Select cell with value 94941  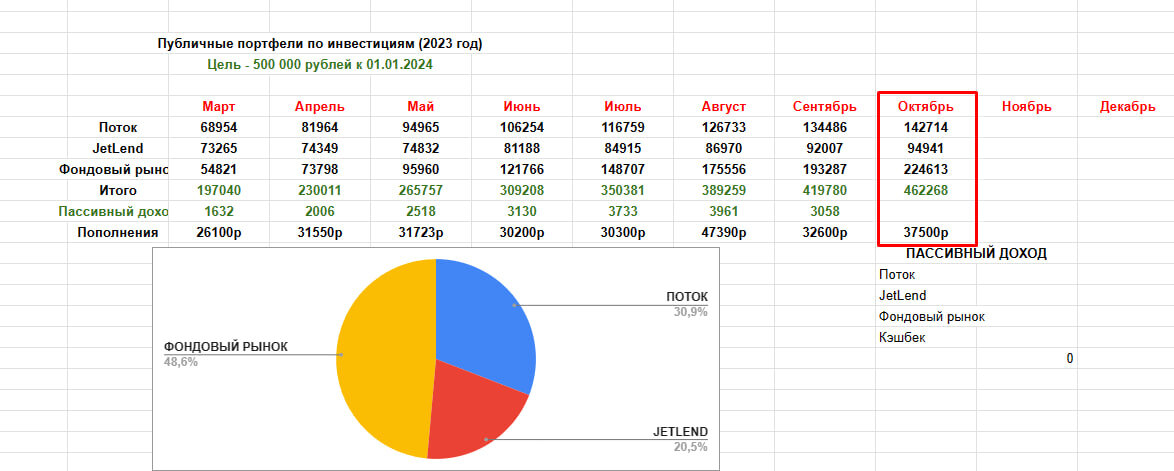click(x=925, y=148)
